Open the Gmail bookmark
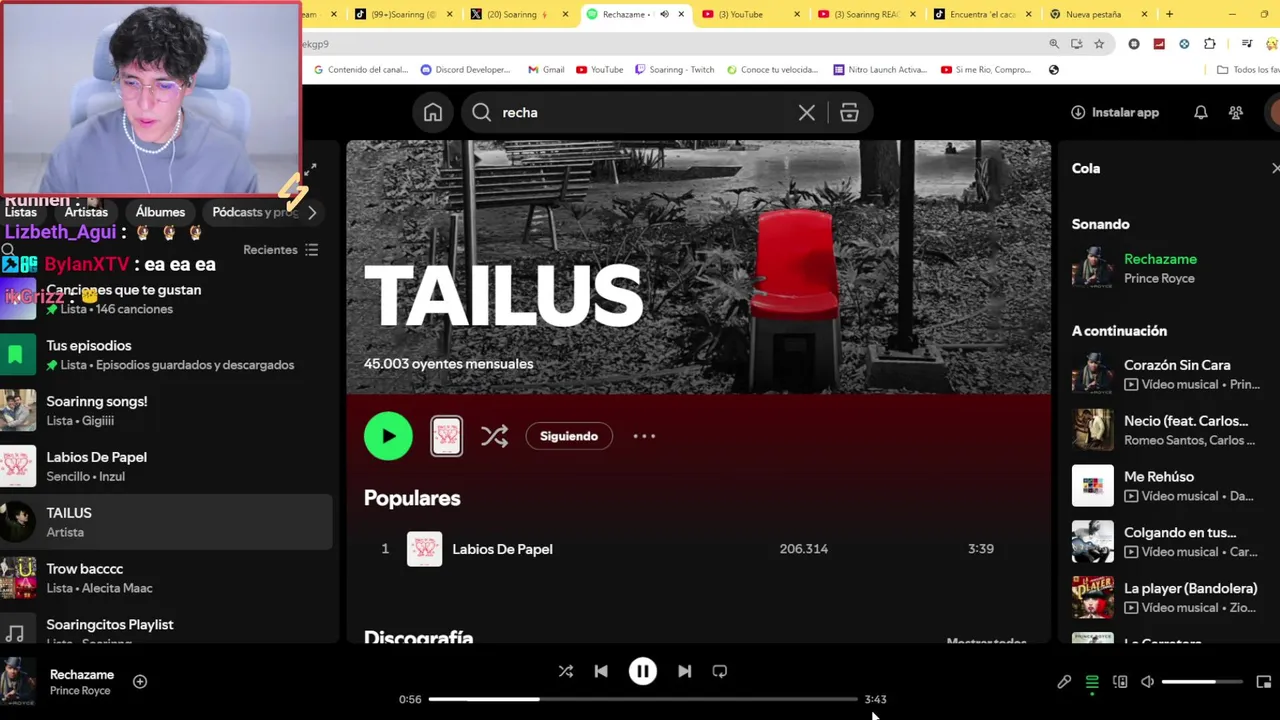This screenshot has width=1280, height=720. coord(546,70)
